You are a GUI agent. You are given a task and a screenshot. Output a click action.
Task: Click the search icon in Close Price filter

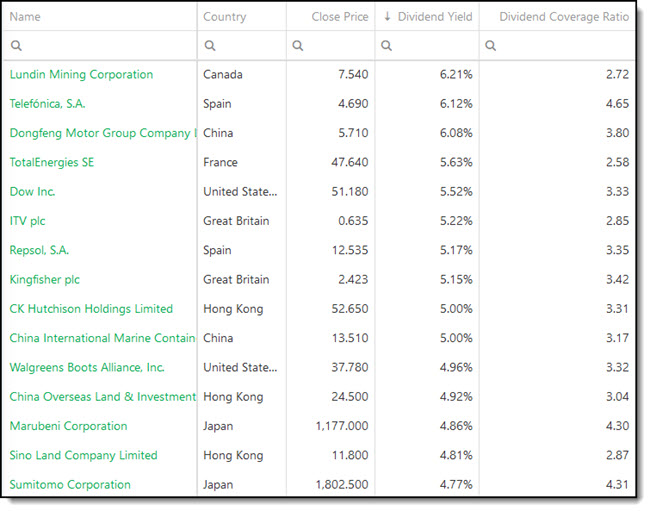(x=298, y=46)
